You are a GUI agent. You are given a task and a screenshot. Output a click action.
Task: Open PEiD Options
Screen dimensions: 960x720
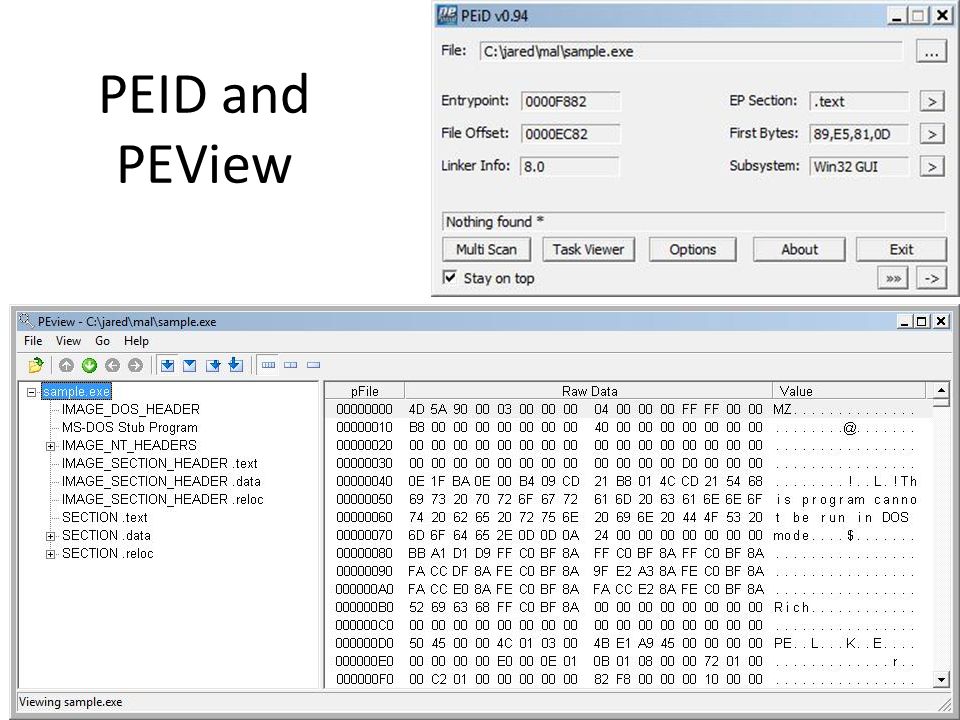(692, 249)
